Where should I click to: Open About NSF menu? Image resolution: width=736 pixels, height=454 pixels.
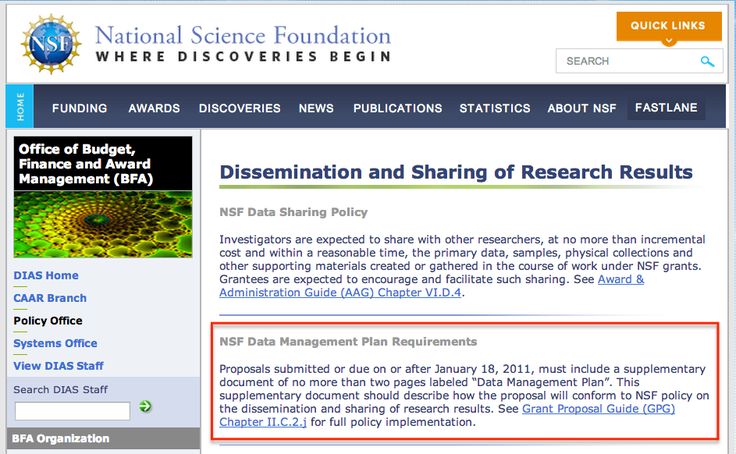coord(582,108)
